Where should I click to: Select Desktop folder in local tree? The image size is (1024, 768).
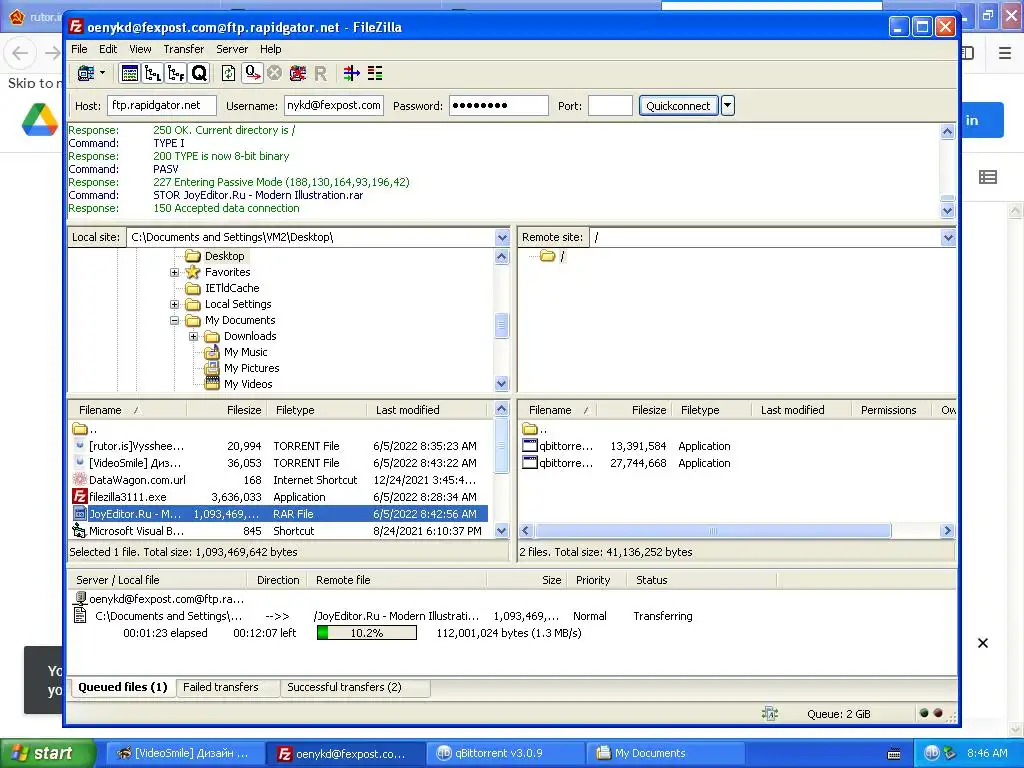pyautogui.click(x=224, y=256)
